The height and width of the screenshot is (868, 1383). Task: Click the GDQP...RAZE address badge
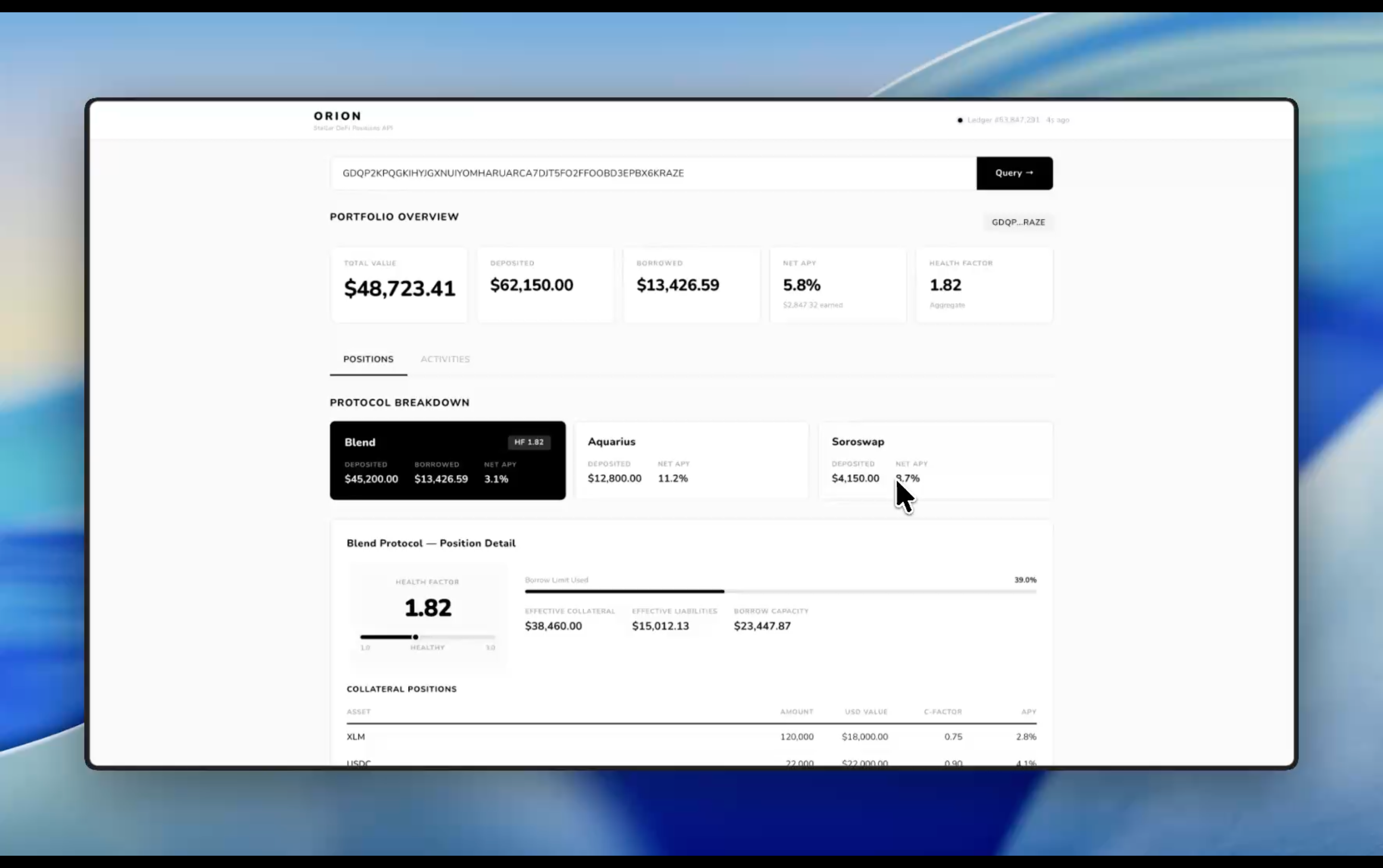[1018, 222]
